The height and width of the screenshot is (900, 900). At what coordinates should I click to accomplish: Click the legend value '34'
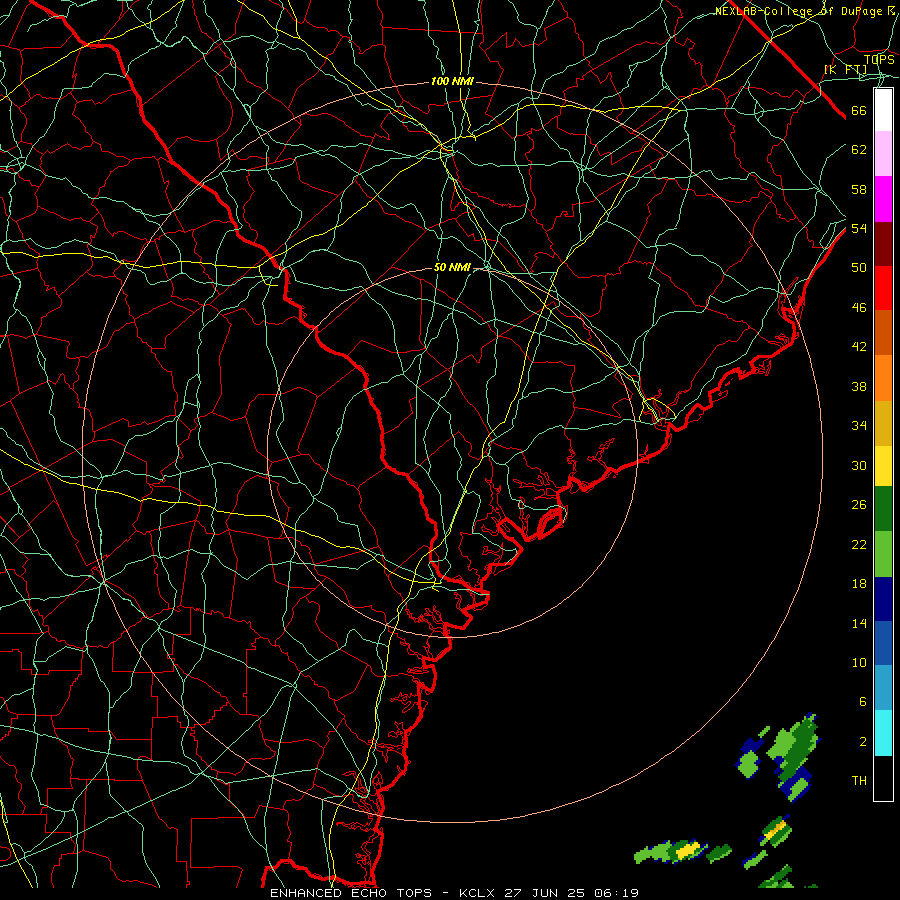[x=859, y=426]
